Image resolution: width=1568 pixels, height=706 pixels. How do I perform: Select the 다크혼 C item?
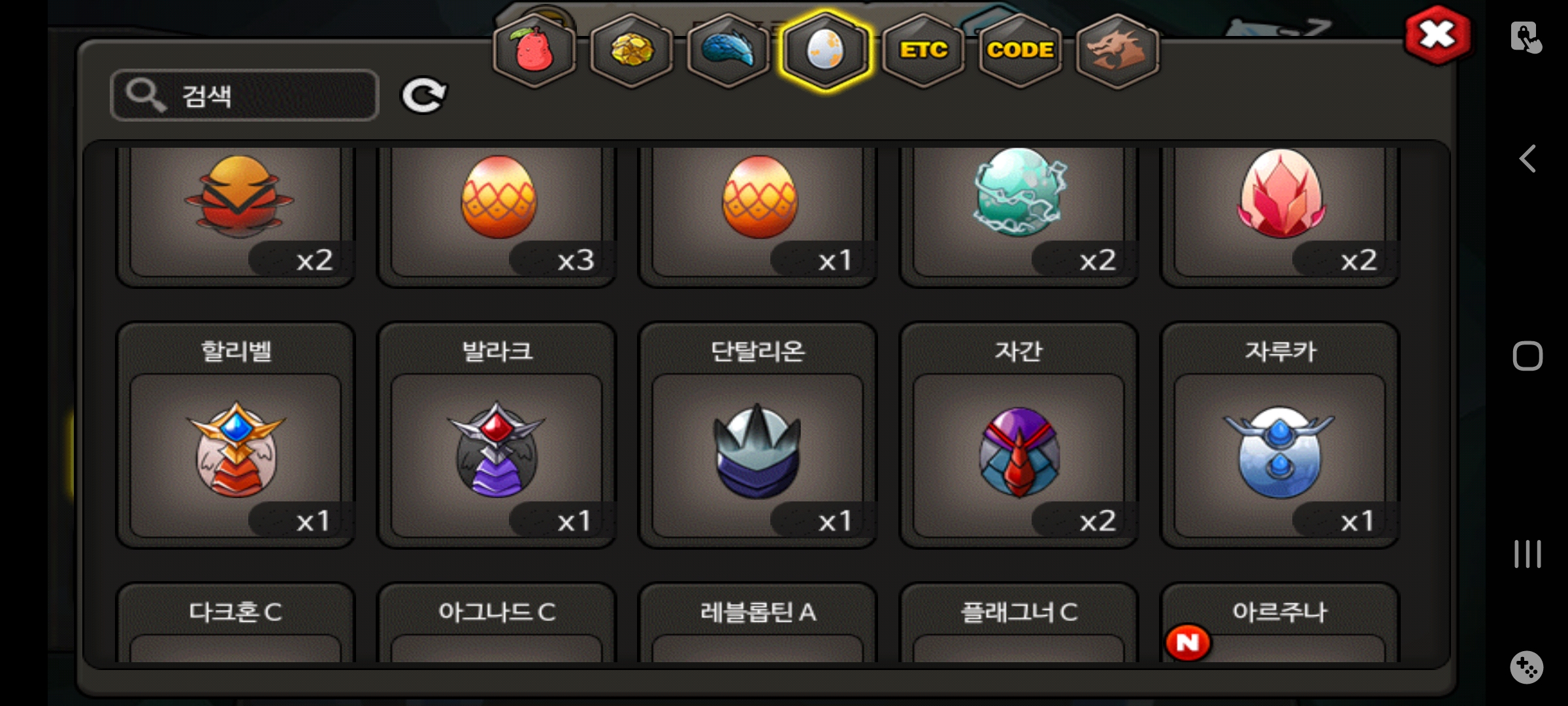coord(236,622)
